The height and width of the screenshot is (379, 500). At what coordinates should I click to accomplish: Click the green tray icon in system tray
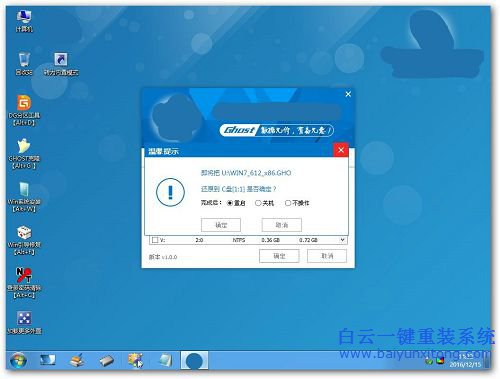(x=430, y=361)
